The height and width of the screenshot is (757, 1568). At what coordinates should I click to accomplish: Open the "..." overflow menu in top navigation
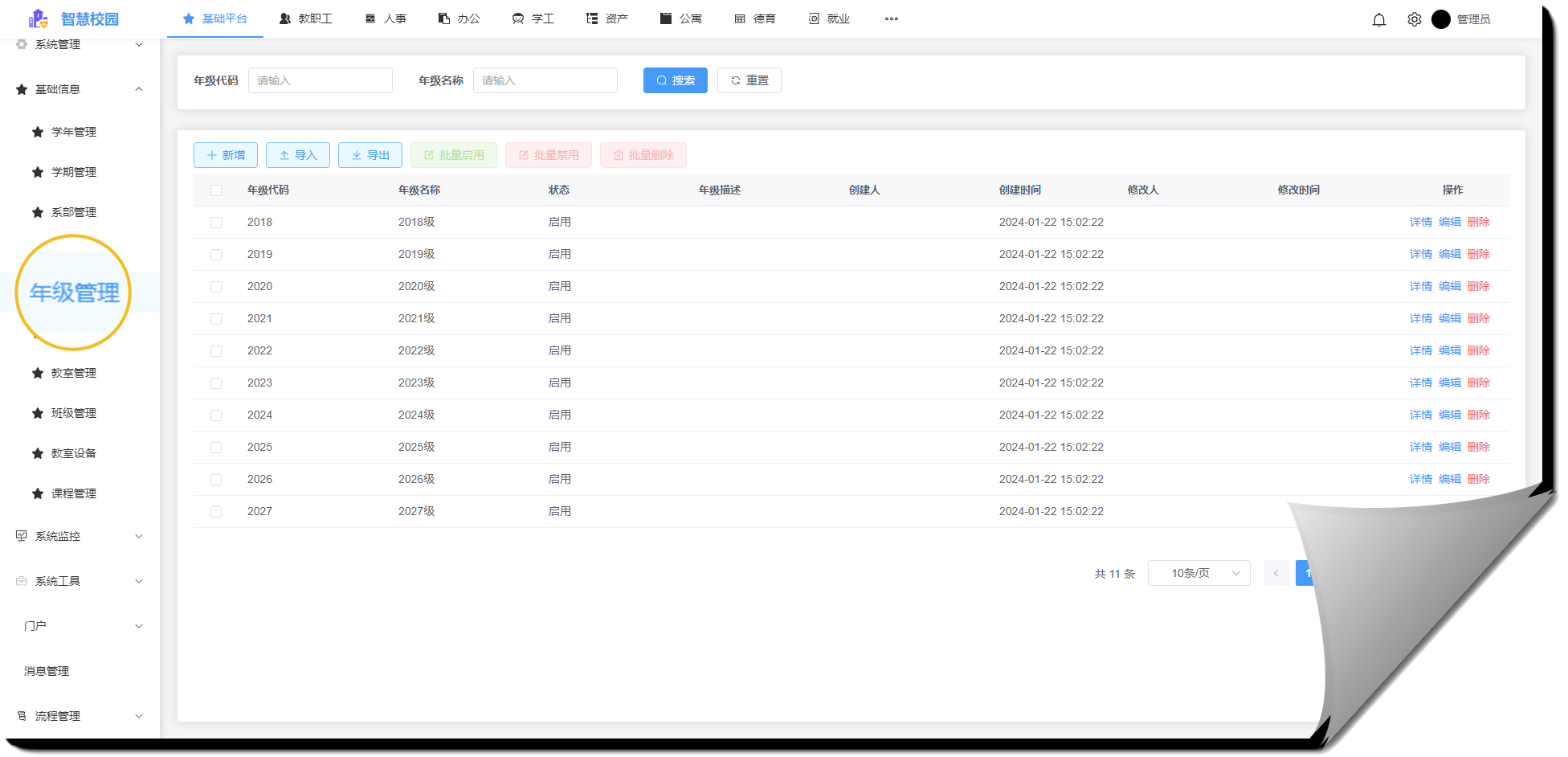click(x=891, y=19)
